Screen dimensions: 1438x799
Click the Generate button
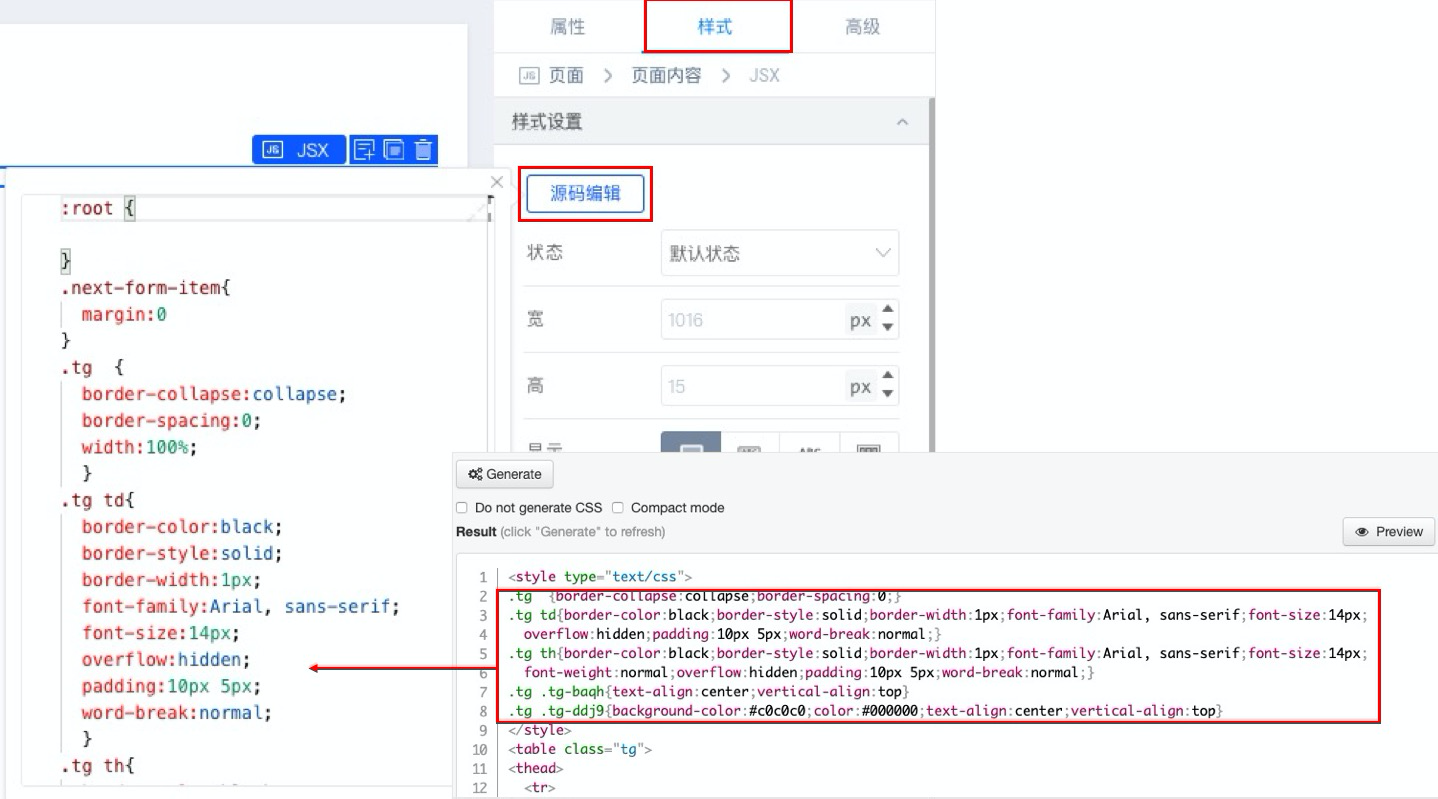tap(505, 474)
